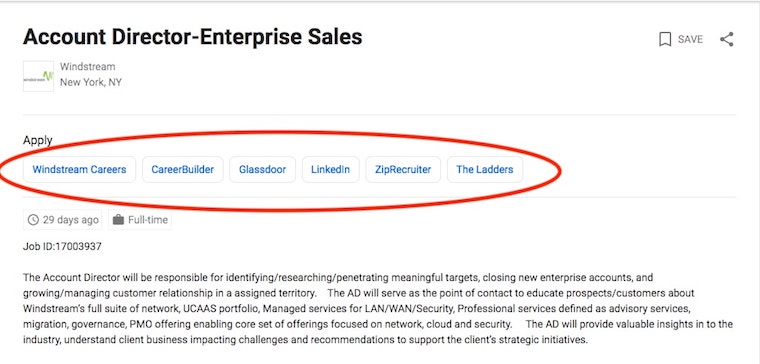
Task: Select ZipRecruiter to apply
Action: [x=403, y=170]
